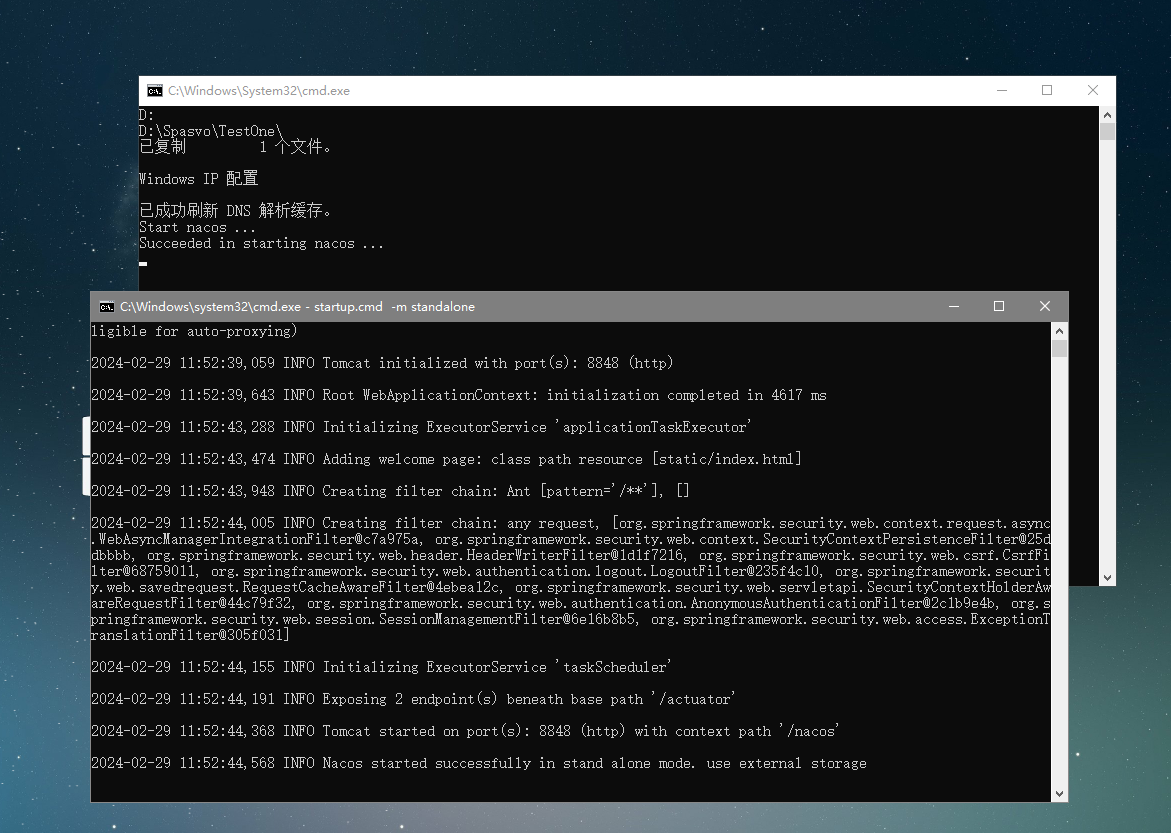
Task: Click the line 'Succeeded in starting nacos ...'
Action: 261,244
